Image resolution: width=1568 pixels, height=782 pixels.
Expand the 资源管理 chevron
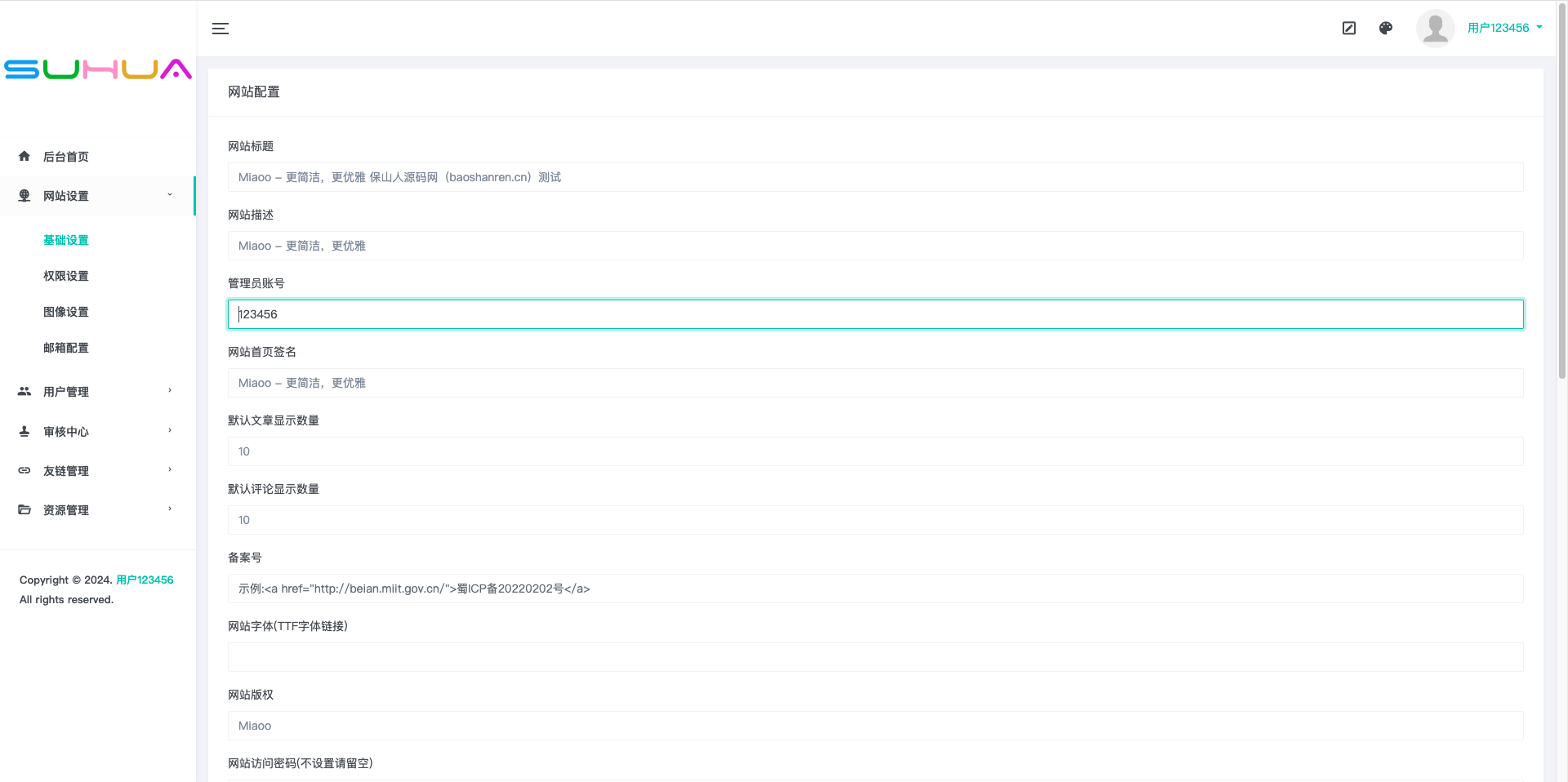point(170,509)
